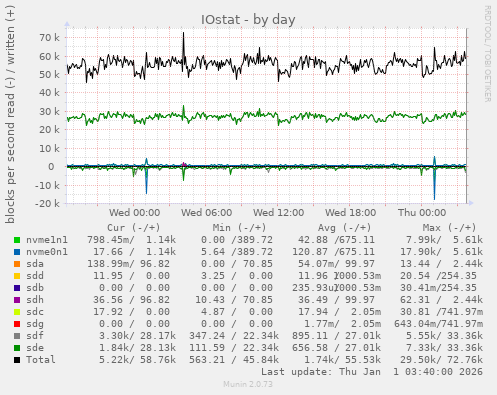Click the vertical axis title 'blocks per second read (-) / written (+)'

(10, 115)
